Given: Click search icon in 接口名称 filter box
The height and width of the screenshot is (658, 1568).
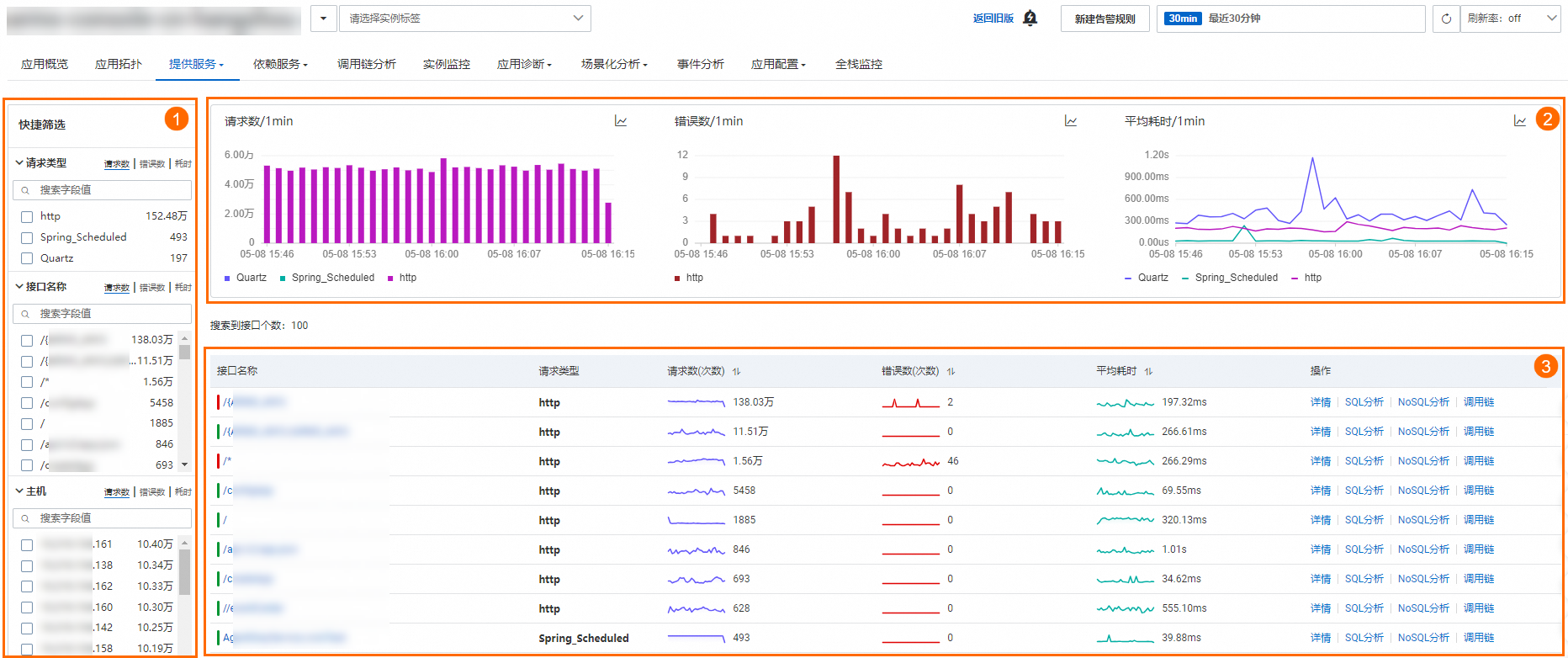Looking at the screenshot, I should pos(25,314).
